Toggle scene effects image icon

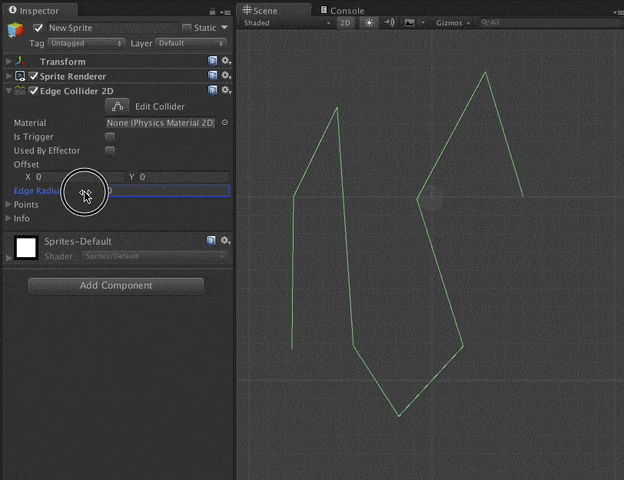pos(410,23)
